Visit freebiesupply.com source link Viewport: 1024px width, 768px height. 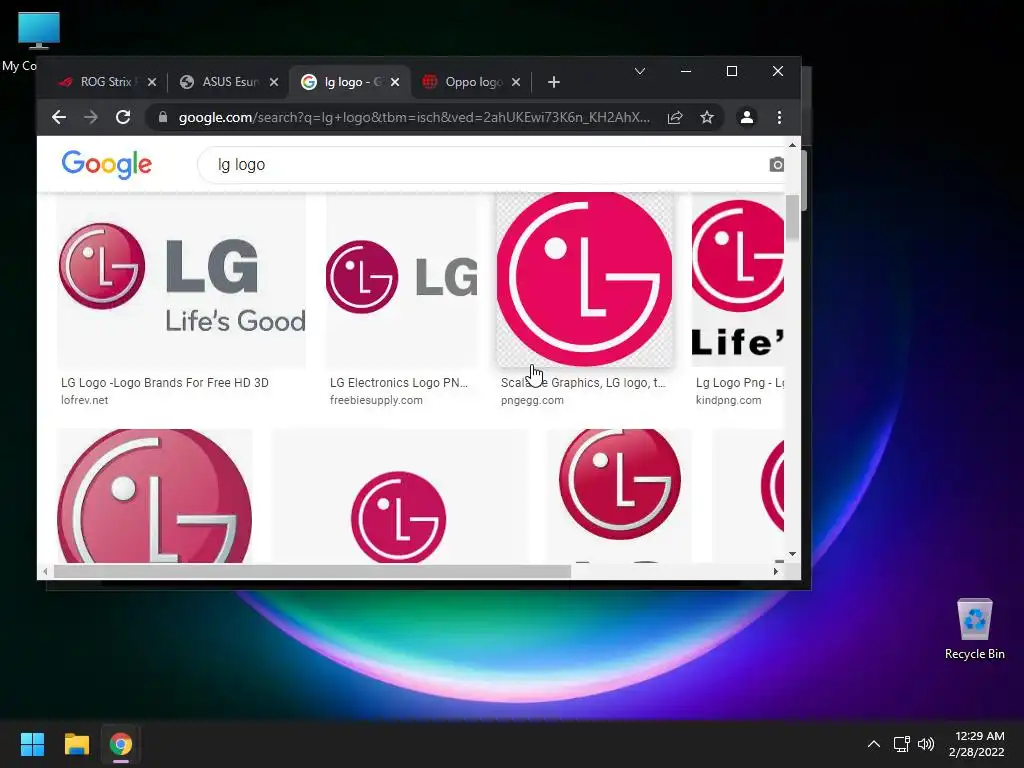[376, 400]
